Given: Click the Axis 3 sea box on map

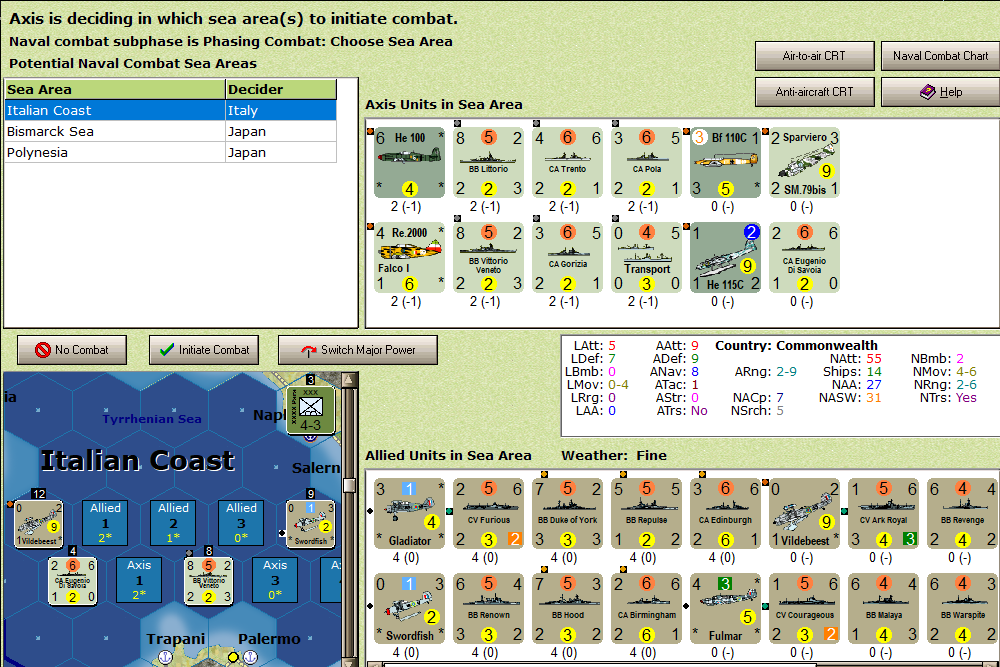Looking at the screenshot, I should pyautogui.click(x=275, y=580).
